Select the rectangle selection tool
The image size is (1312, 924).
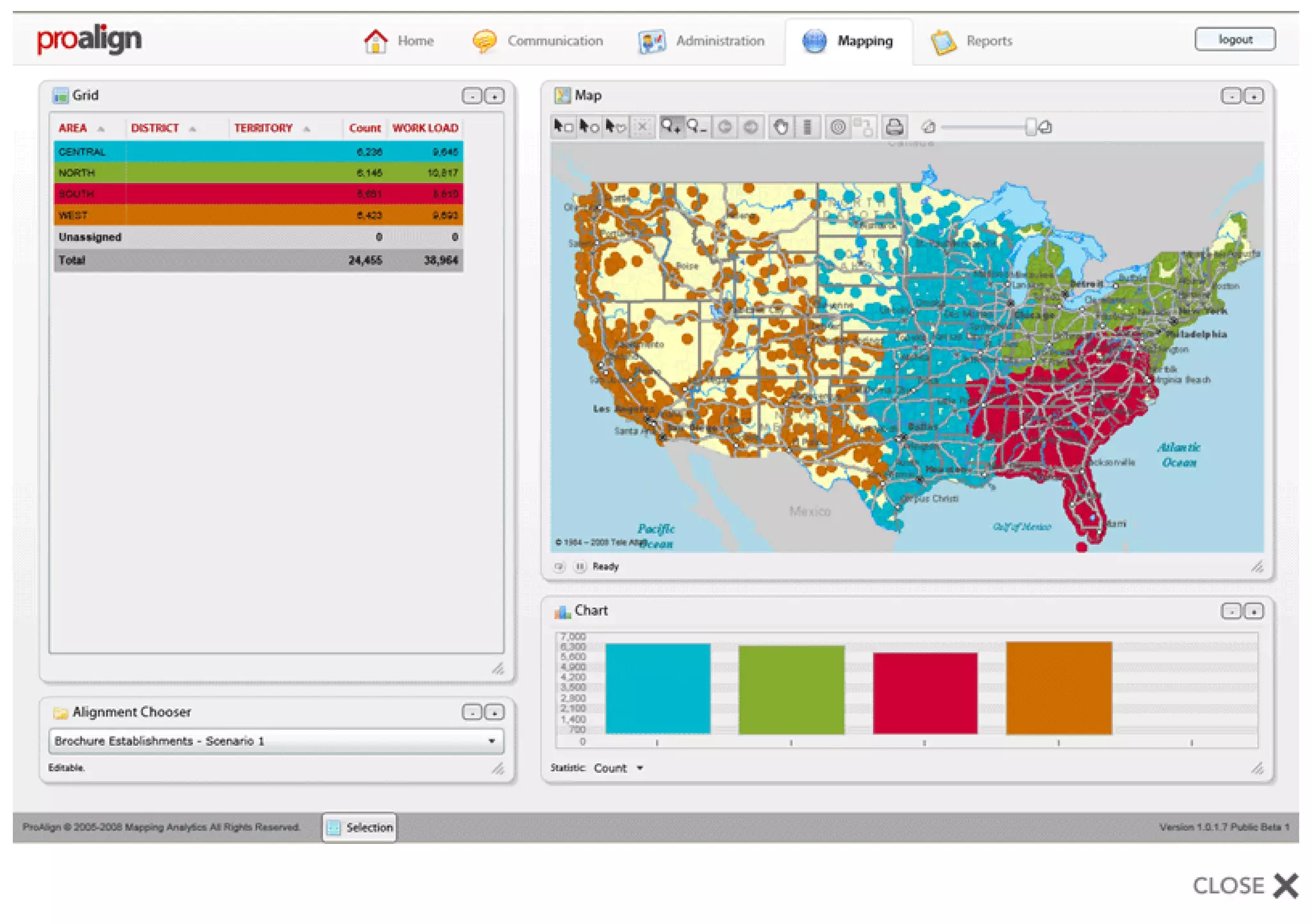tap(562, 127)
